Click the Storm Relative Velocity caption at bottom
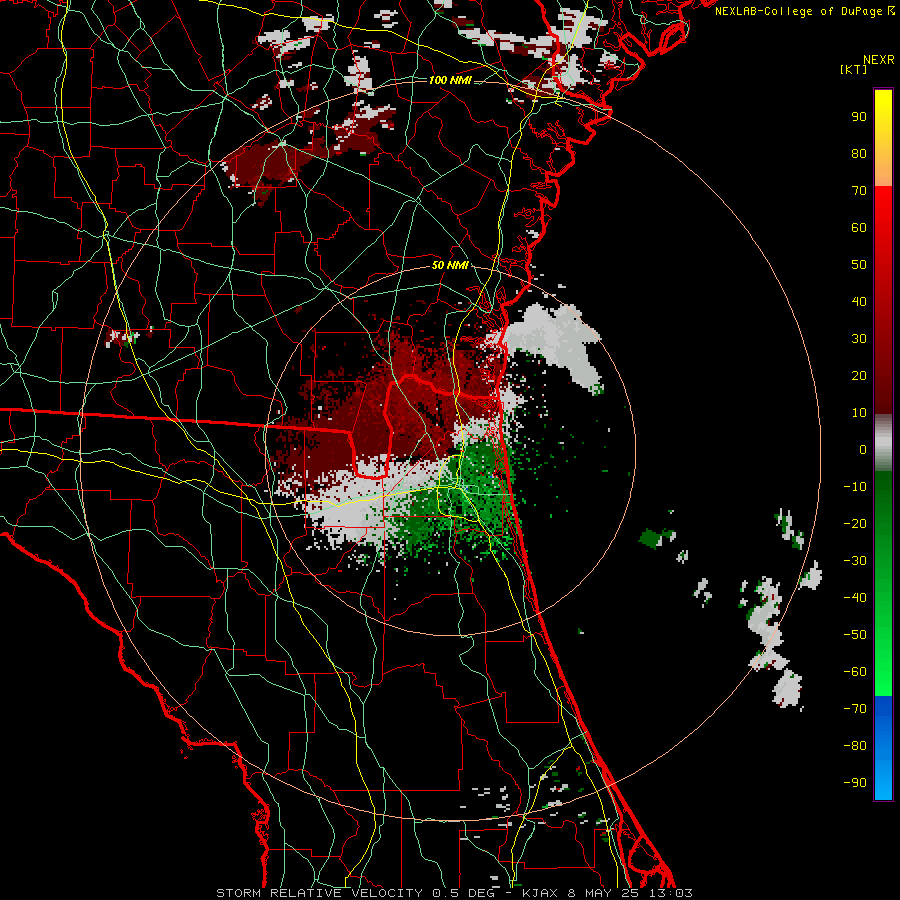This screenshot has height=900, width=900. pos(454,893)
